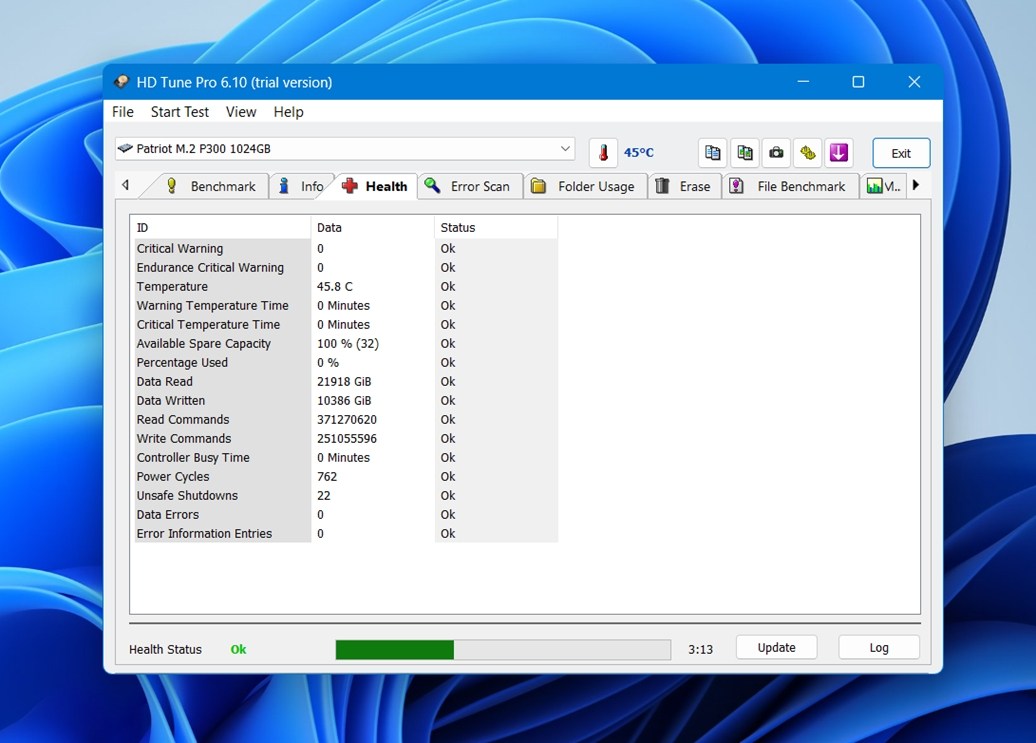Click the Log button
Screen dimensions: 1036x743
pyautogui.click(x=878, y=648)
